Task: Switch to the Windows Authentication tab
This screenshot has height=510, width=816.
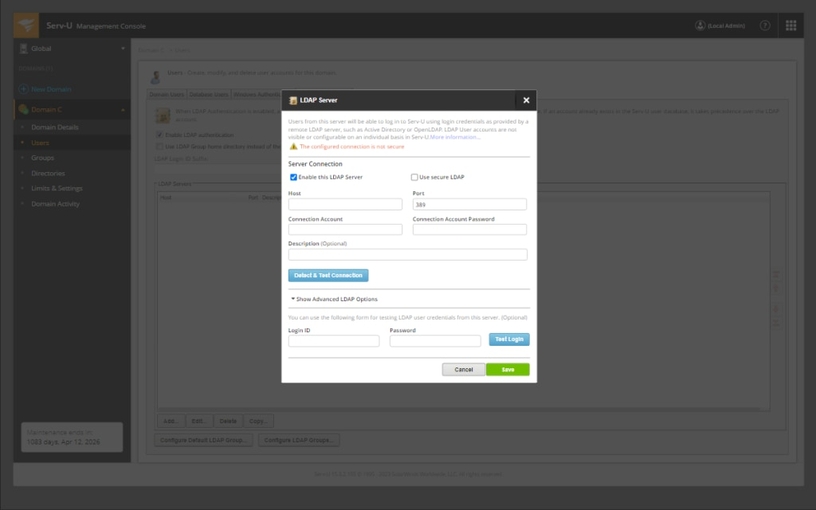Action: click(257, 94)
